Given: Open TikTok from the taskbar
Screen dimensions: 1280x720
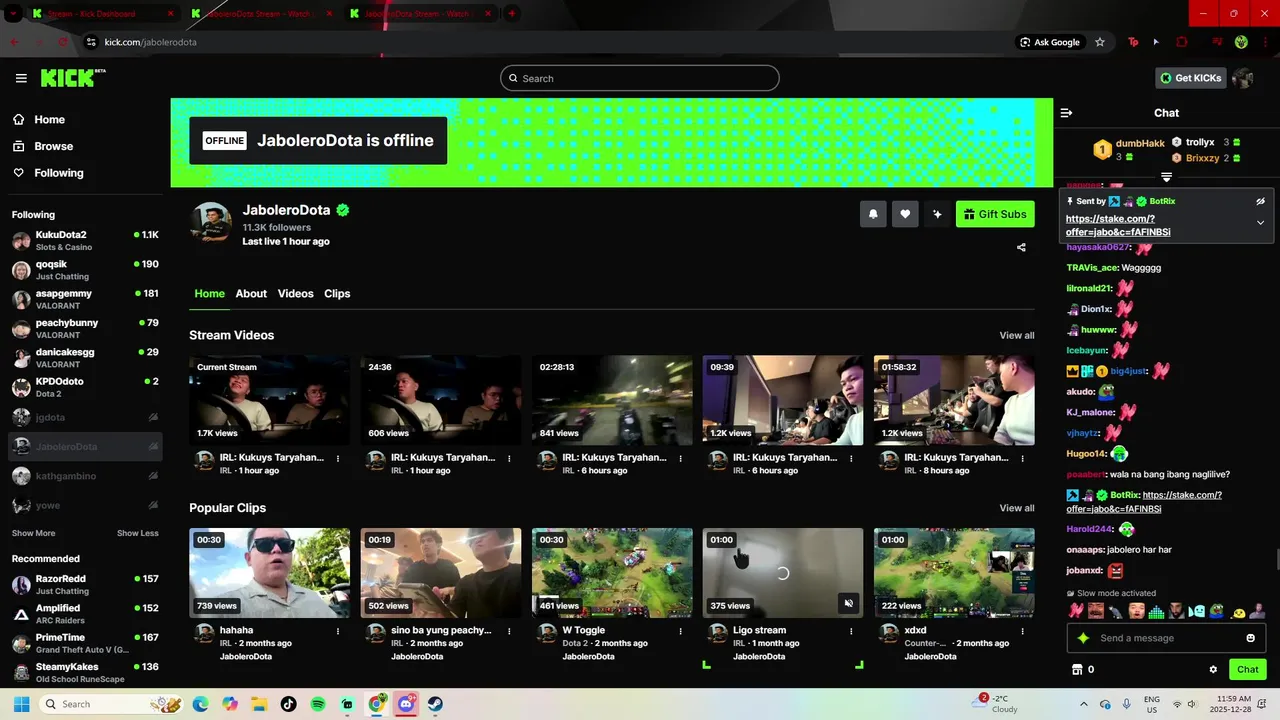Looking at the screenshot, I should pyautogui.click(x=289, y=704).
